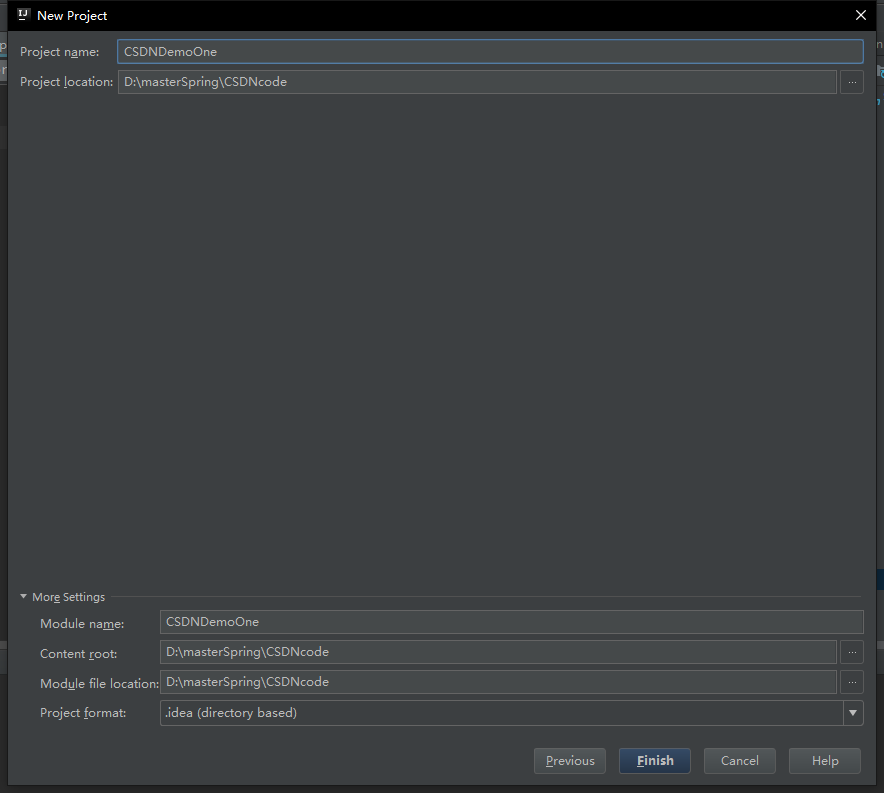The width and height of the screenshot is (884, 793).
Task: Click the Module file location field
Action: 498,682
